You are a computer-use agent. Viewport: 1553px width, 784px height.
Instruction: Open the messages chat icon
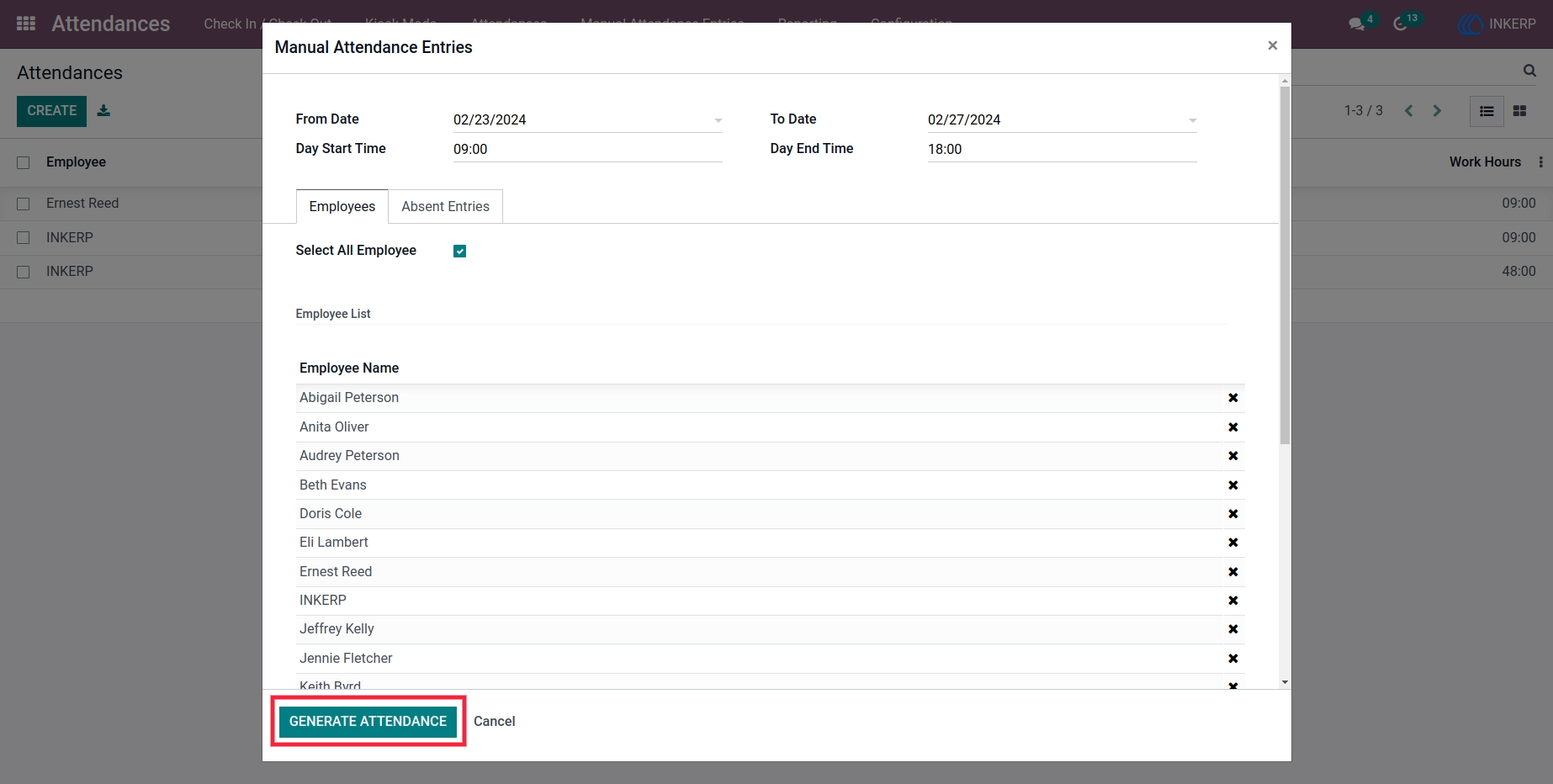tap(1357, 24)
